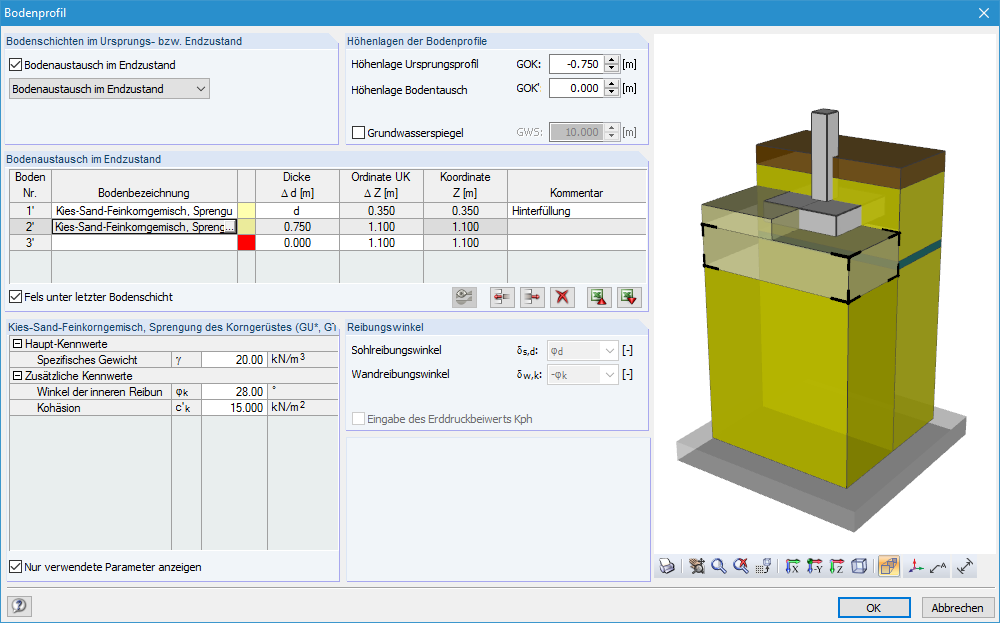Screen dimensions: 1000x623
Task: Click empty Bodenbezeichnung cell in row 3'
Action: pyautogui.click(x=144, y=242)
